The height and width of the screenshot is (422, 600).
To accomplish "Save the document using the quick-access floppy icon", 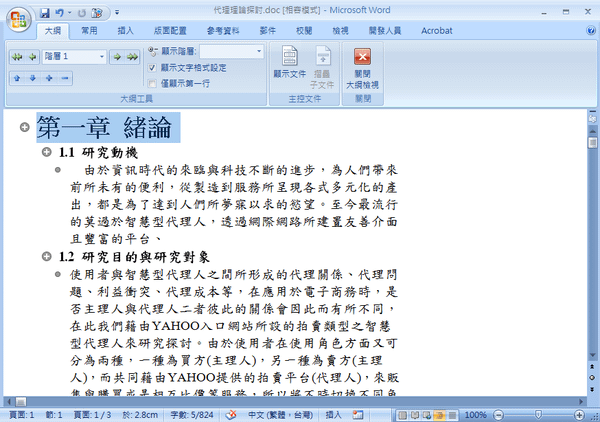I will point(45,13).
